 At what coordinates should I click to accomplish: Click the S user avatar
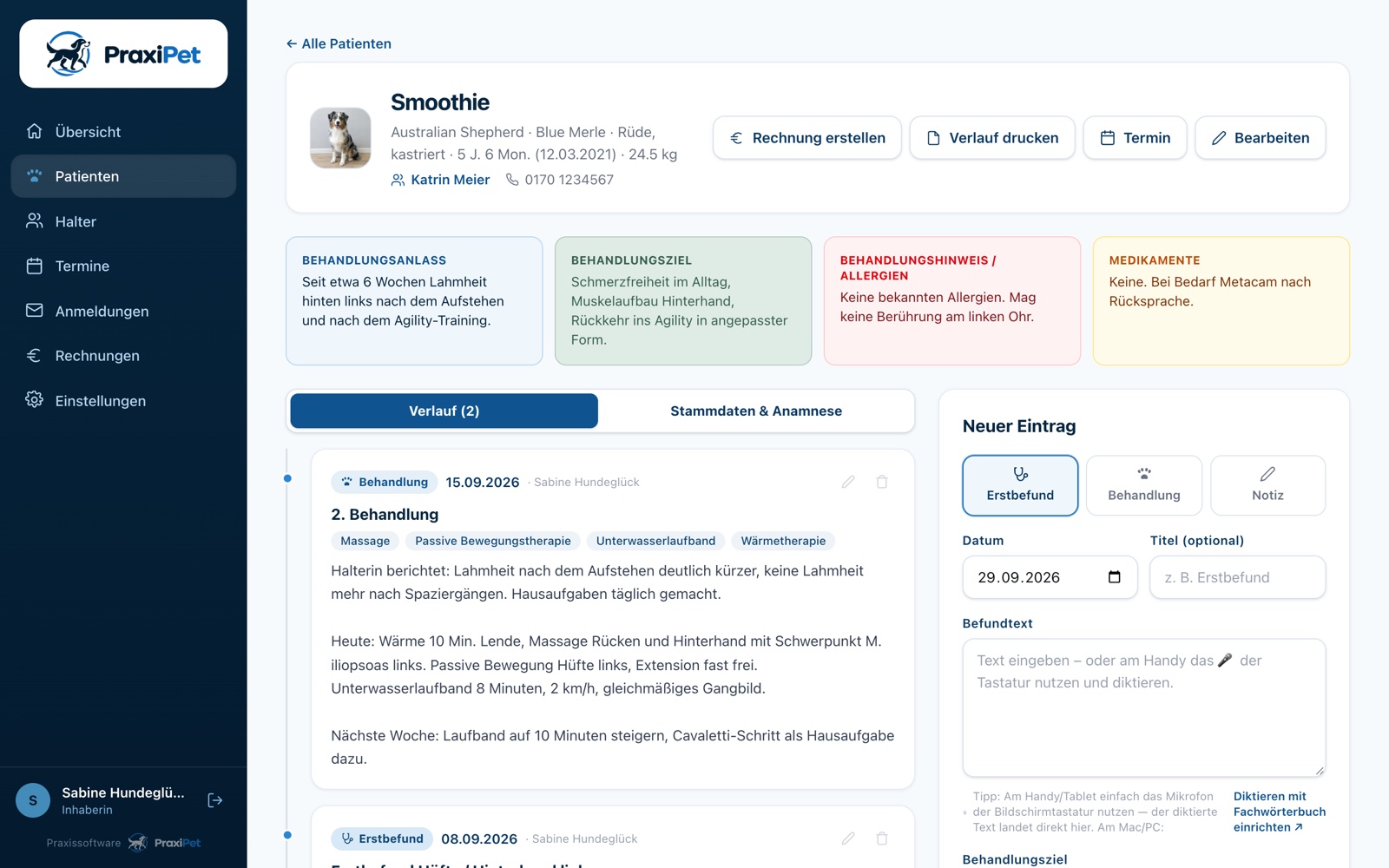33,800
